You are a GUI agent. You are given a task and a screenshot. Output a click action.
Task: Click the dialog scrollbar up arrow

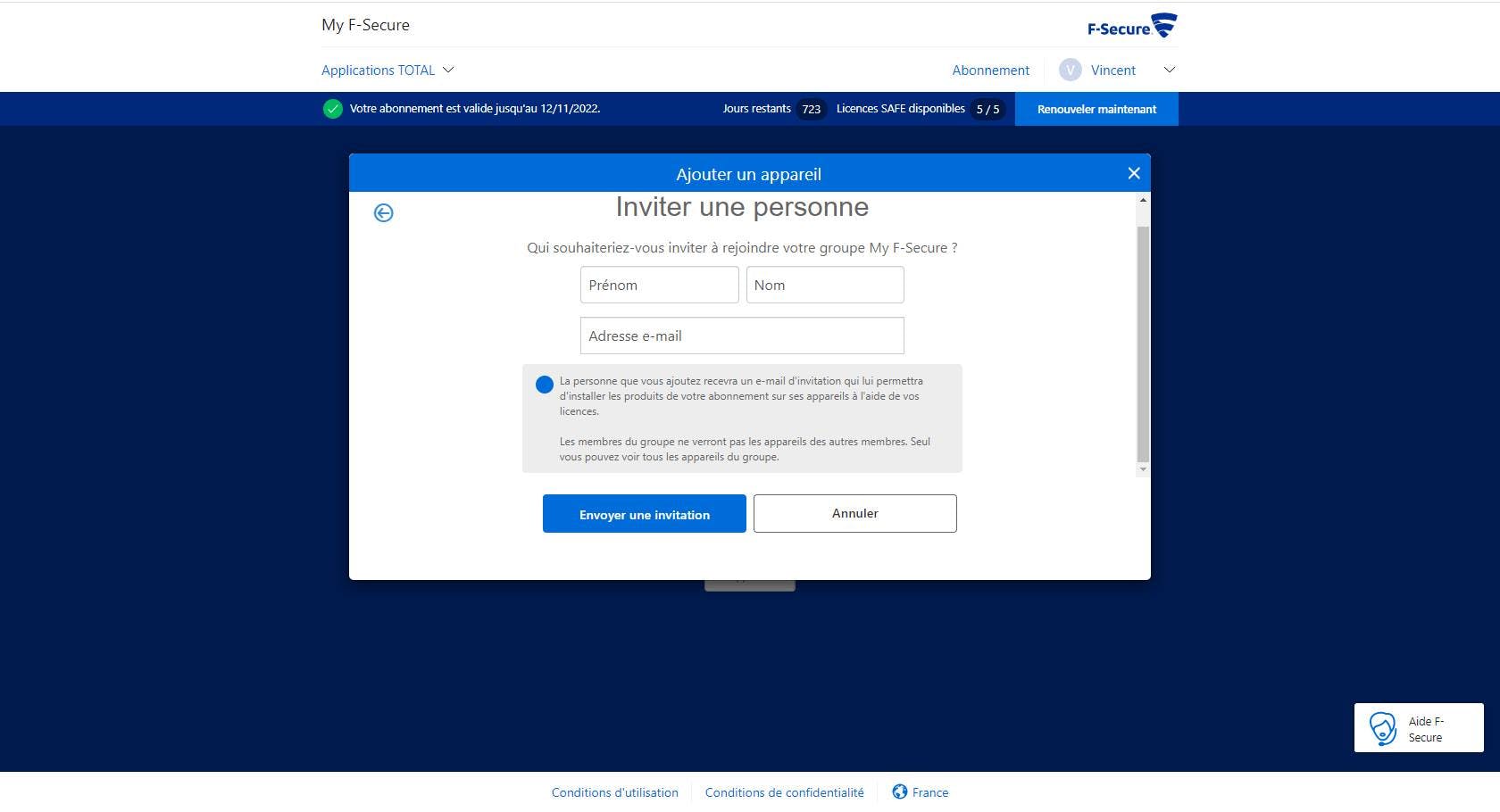point(1143,200)
